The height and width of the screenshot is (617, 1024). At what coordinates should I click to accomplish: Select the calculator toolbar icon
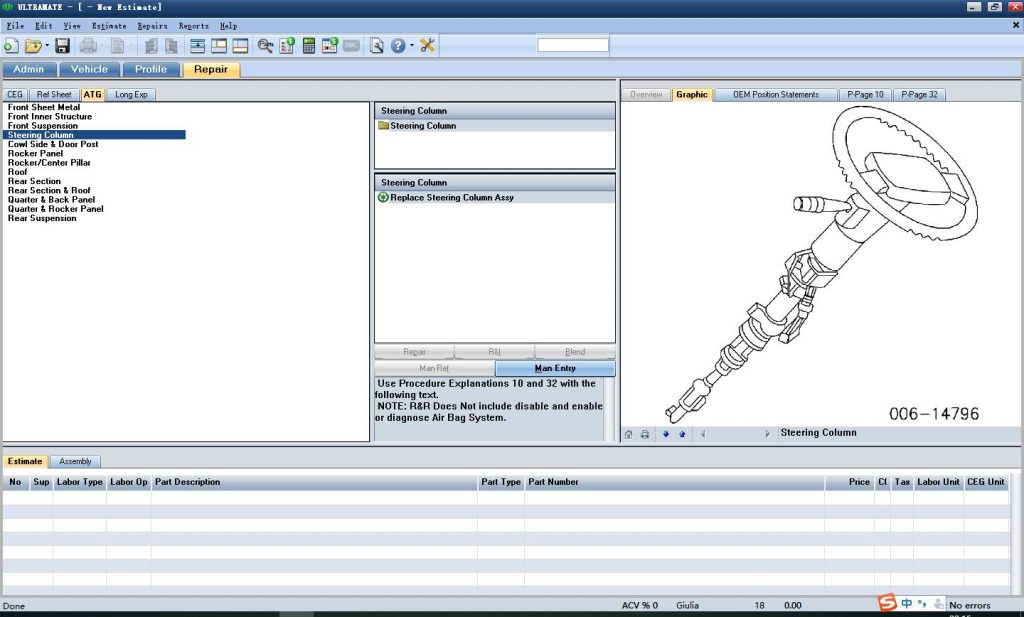tap(310, 45)
